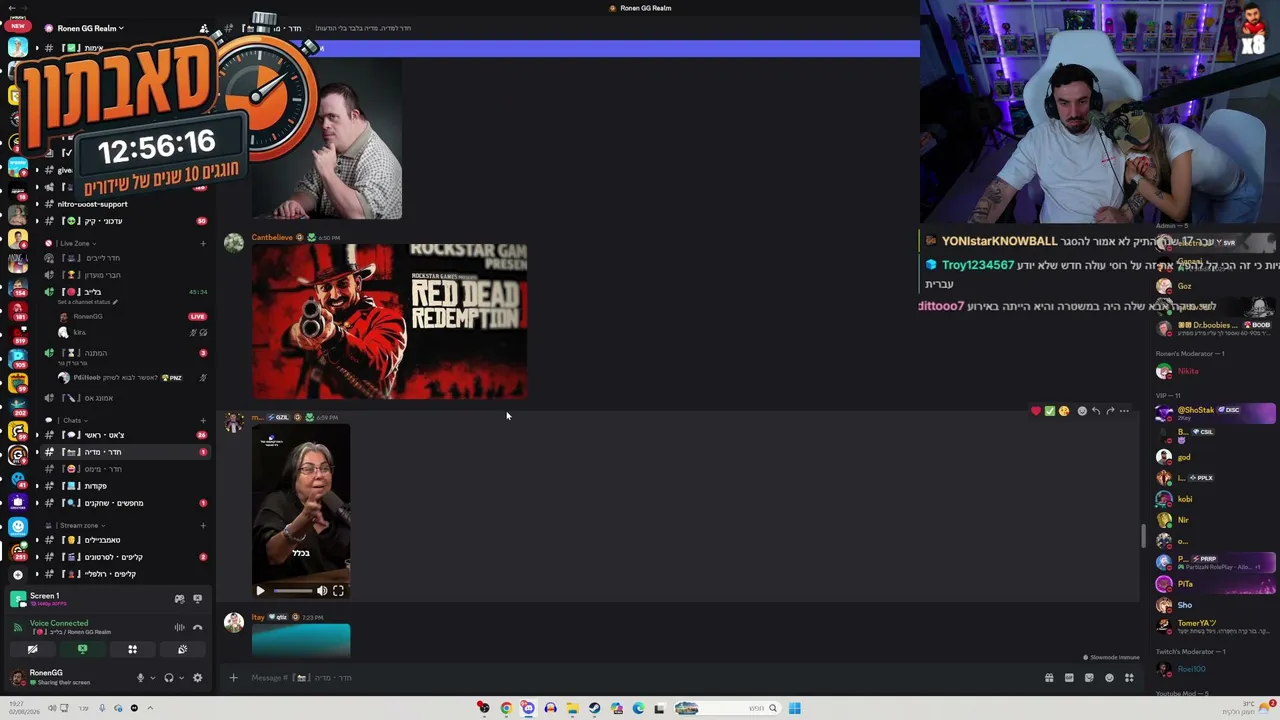This screenshot has height=720, width=1280.
Task: Stop streaming Screen 1
Action: click(197, 599)
